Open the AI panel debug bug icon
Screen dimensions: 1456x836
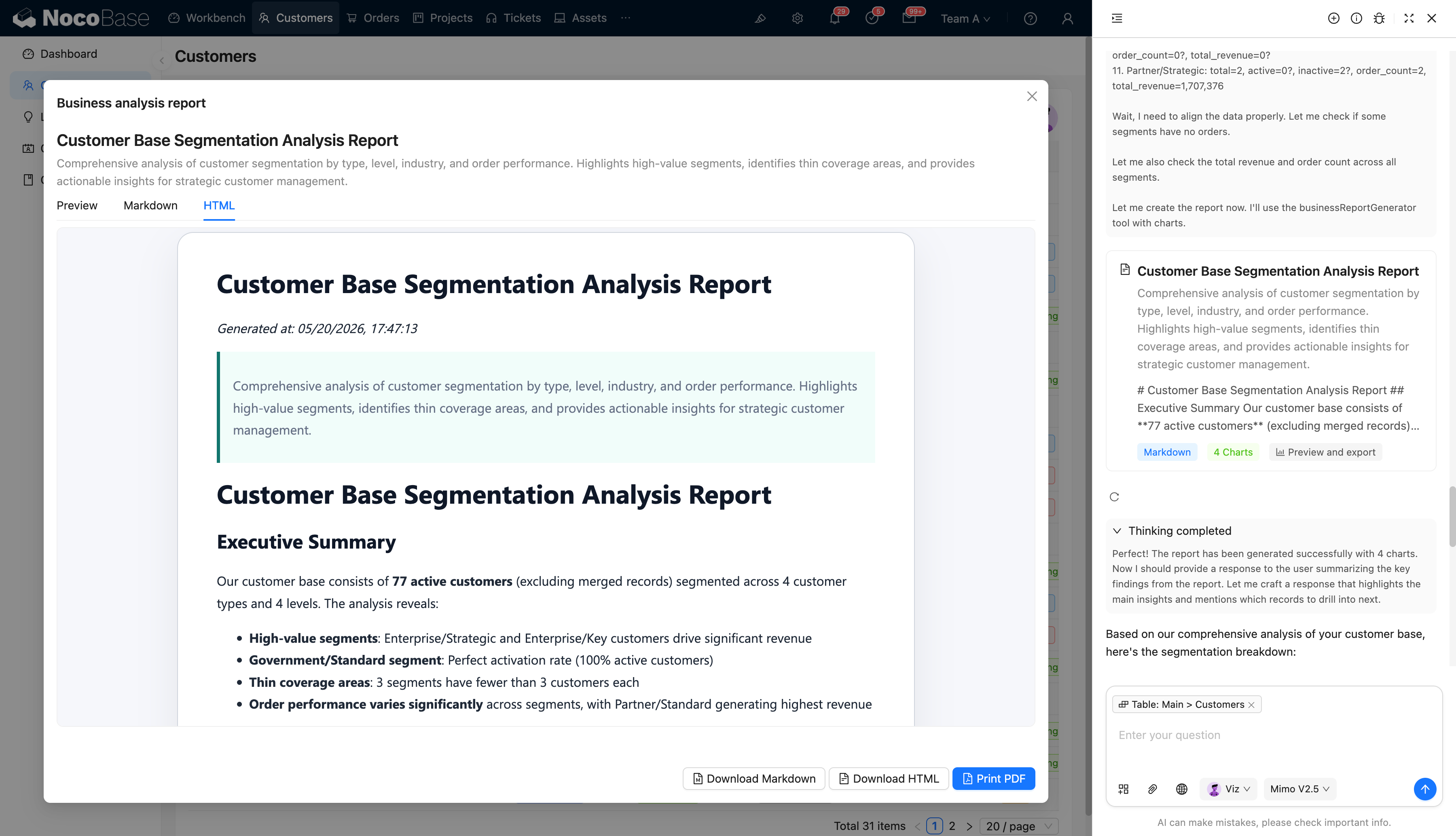pyautogui.click(x=1378, y=18)
